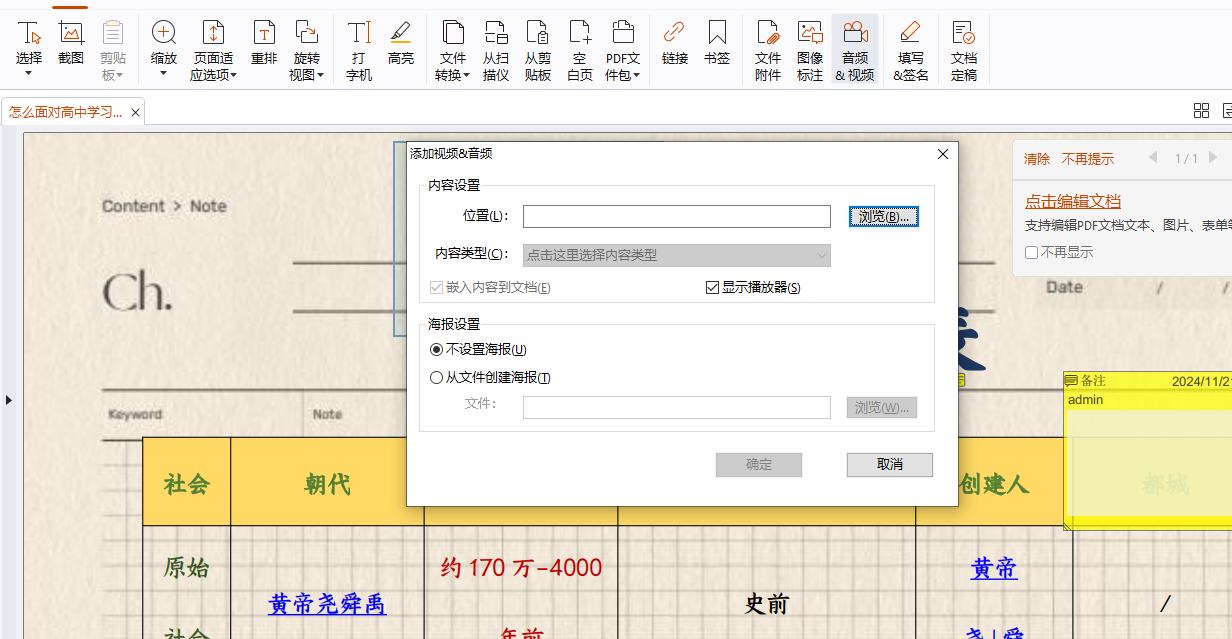
Task: Click the 打字机 typewriter tool
Action: tap(359, 50)
